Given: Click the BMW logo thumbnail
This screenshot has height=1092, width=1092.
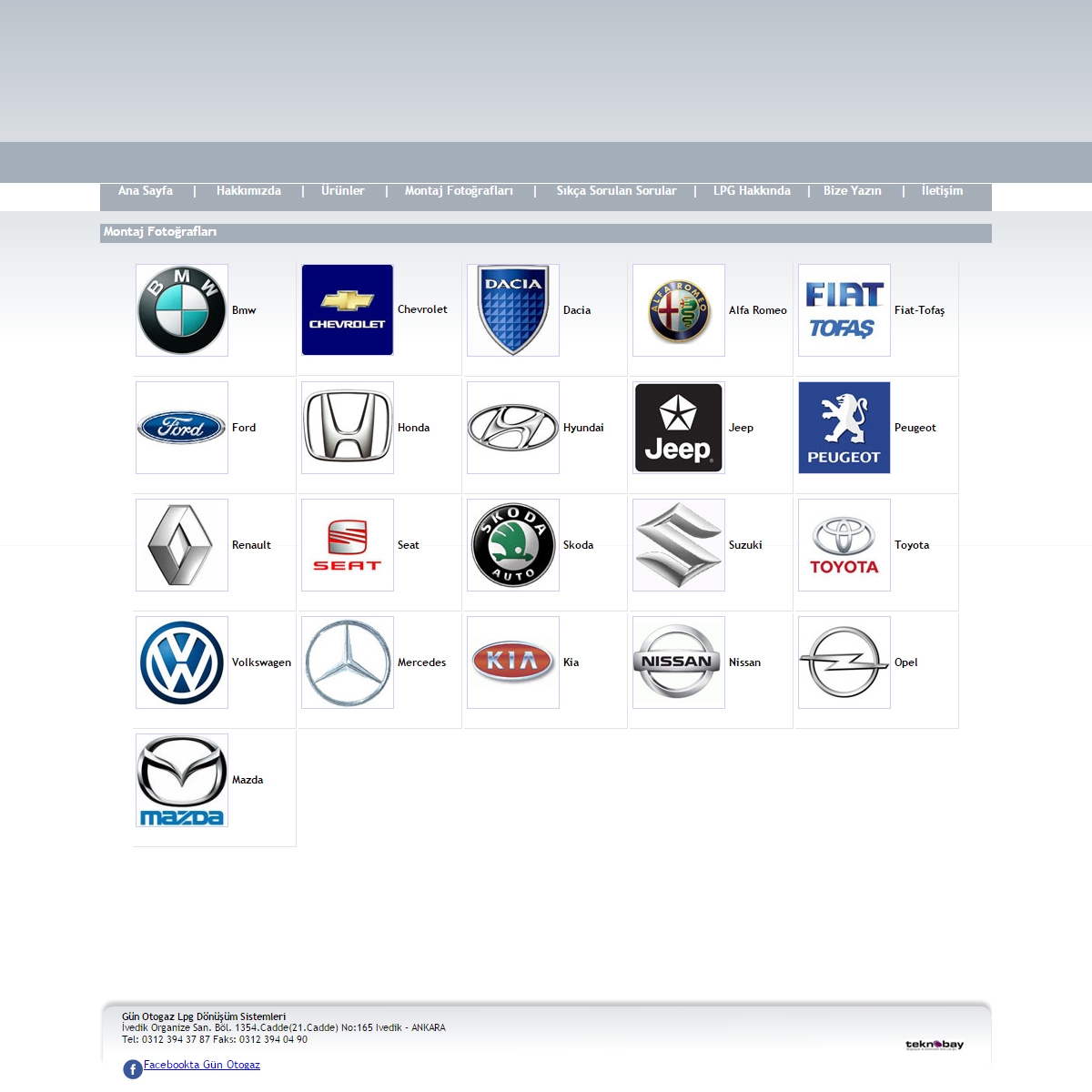Looking at the screenshot, I should [x=182, y=310].
